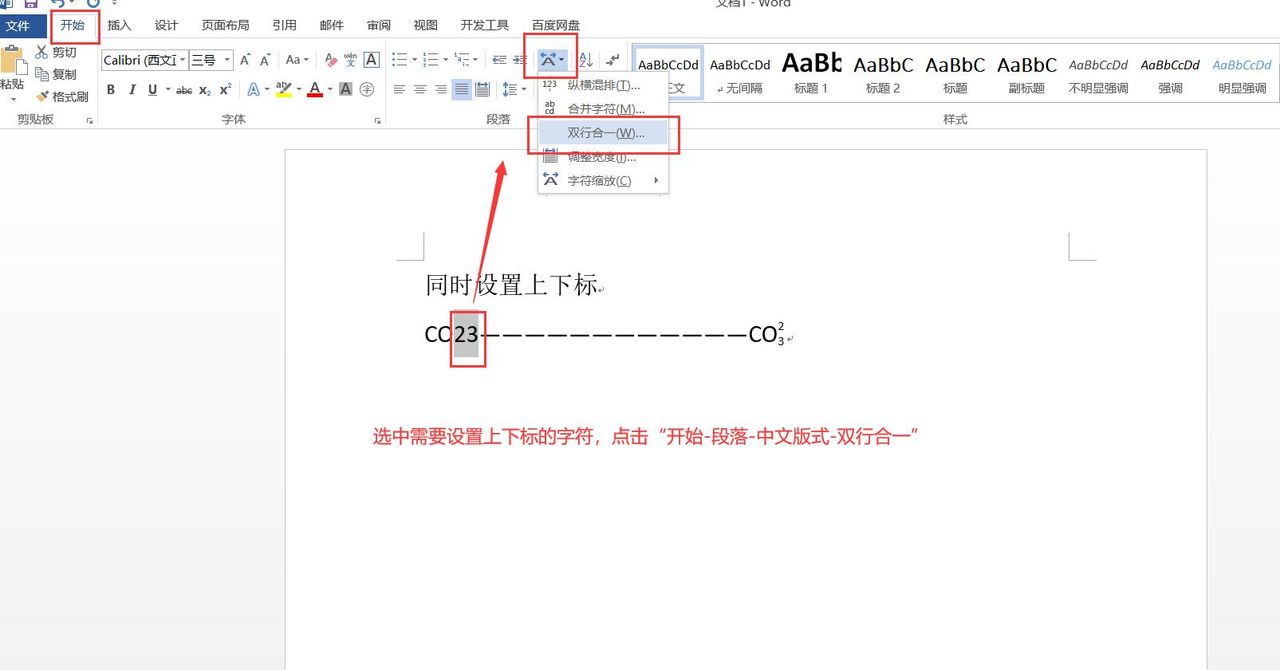Select the superscript X² icon

point(225,89)
